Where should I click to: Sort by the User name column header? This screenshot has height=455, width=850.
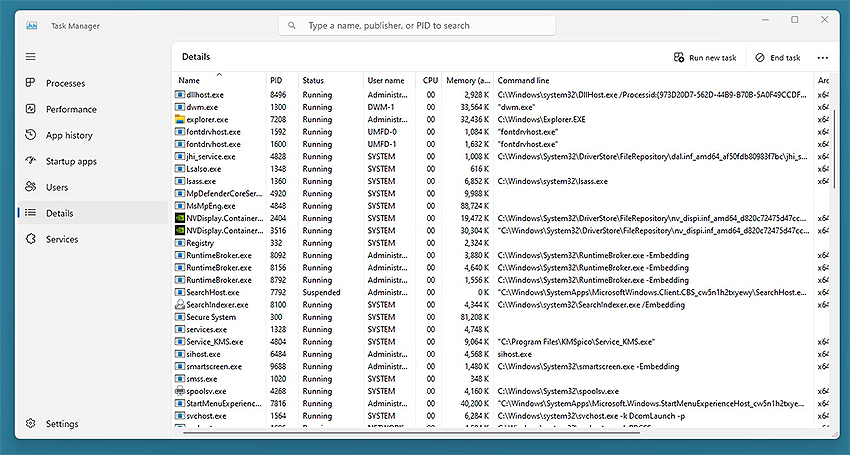389,80
